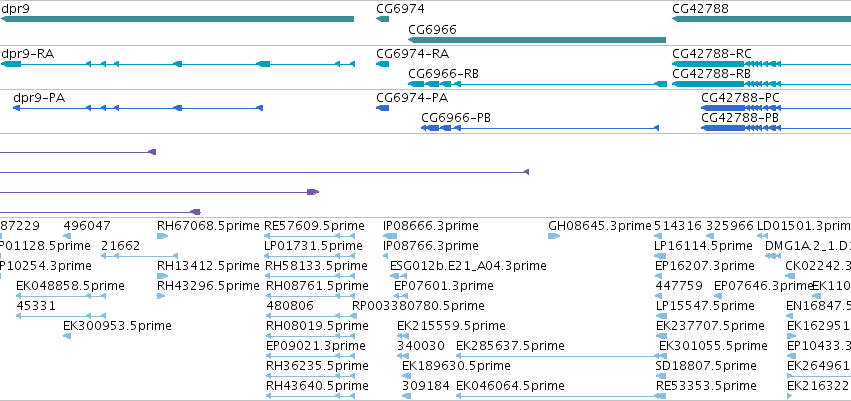
Task: Click the RP003380780.5prime label
Action: [418, 306]
